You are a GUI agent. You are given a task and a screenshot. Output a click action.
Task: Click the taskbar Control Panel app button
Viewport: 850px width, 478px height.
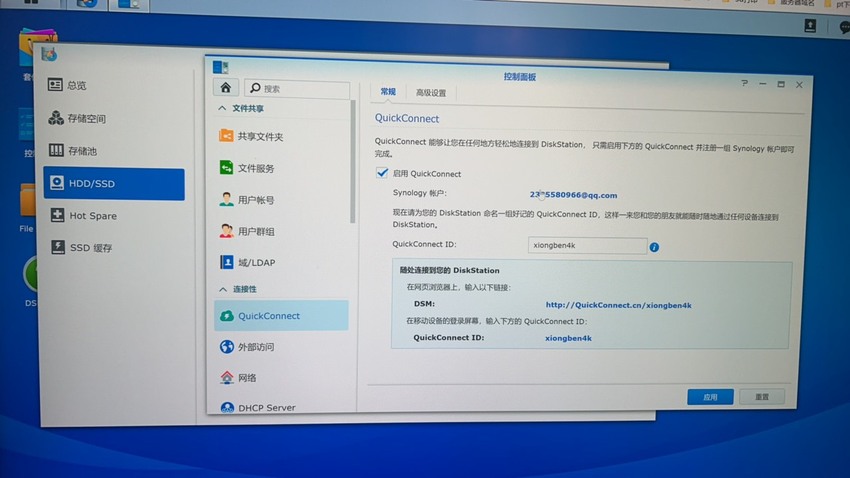(x=129, y=4)
